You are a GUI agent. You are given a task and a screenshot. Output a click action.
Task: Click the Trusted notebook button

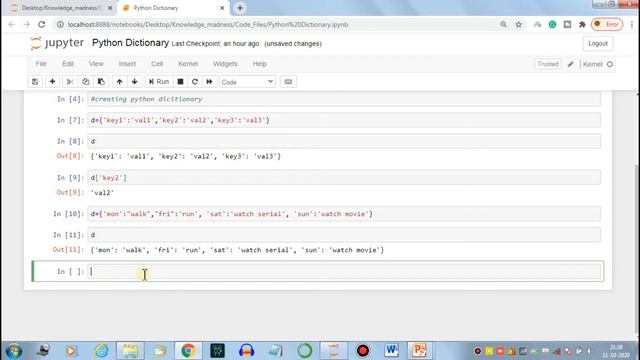(x=547, y=64)
